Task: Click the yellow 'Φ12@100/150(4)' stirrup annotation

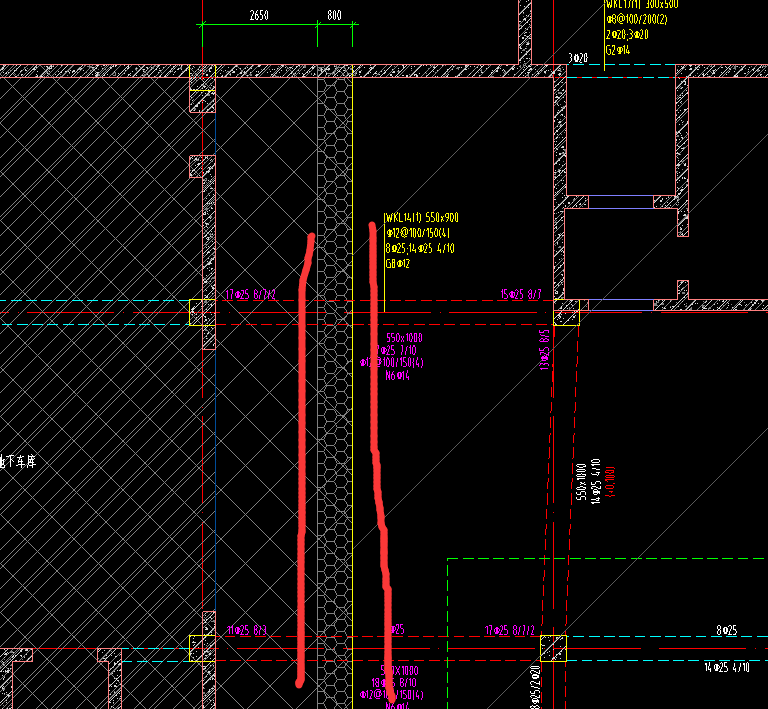Action: tap(418, 233)
